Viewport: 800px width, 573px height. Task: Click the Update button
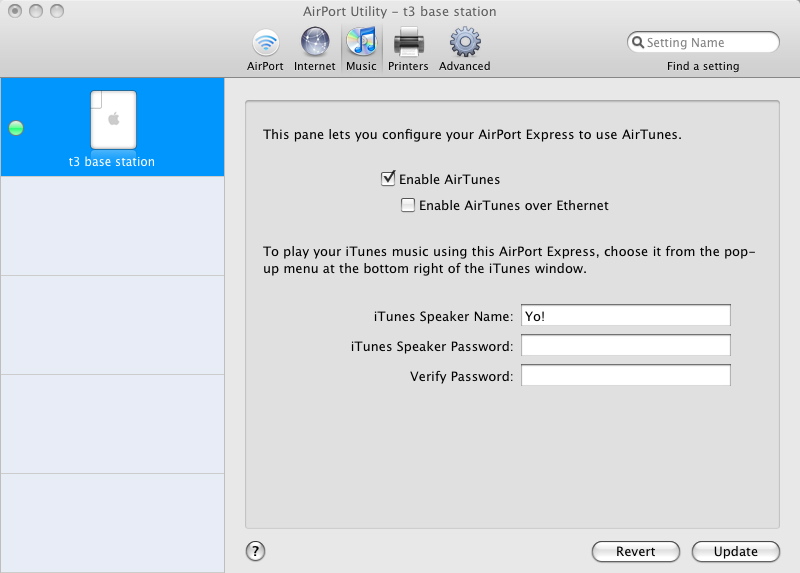(x=736, y=552)
